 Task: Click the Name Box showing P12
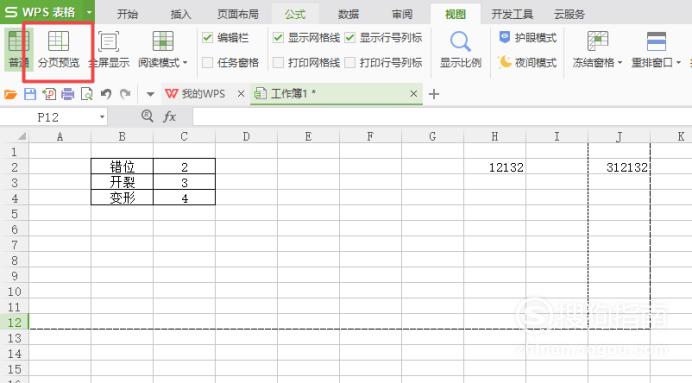coord(48,117)
